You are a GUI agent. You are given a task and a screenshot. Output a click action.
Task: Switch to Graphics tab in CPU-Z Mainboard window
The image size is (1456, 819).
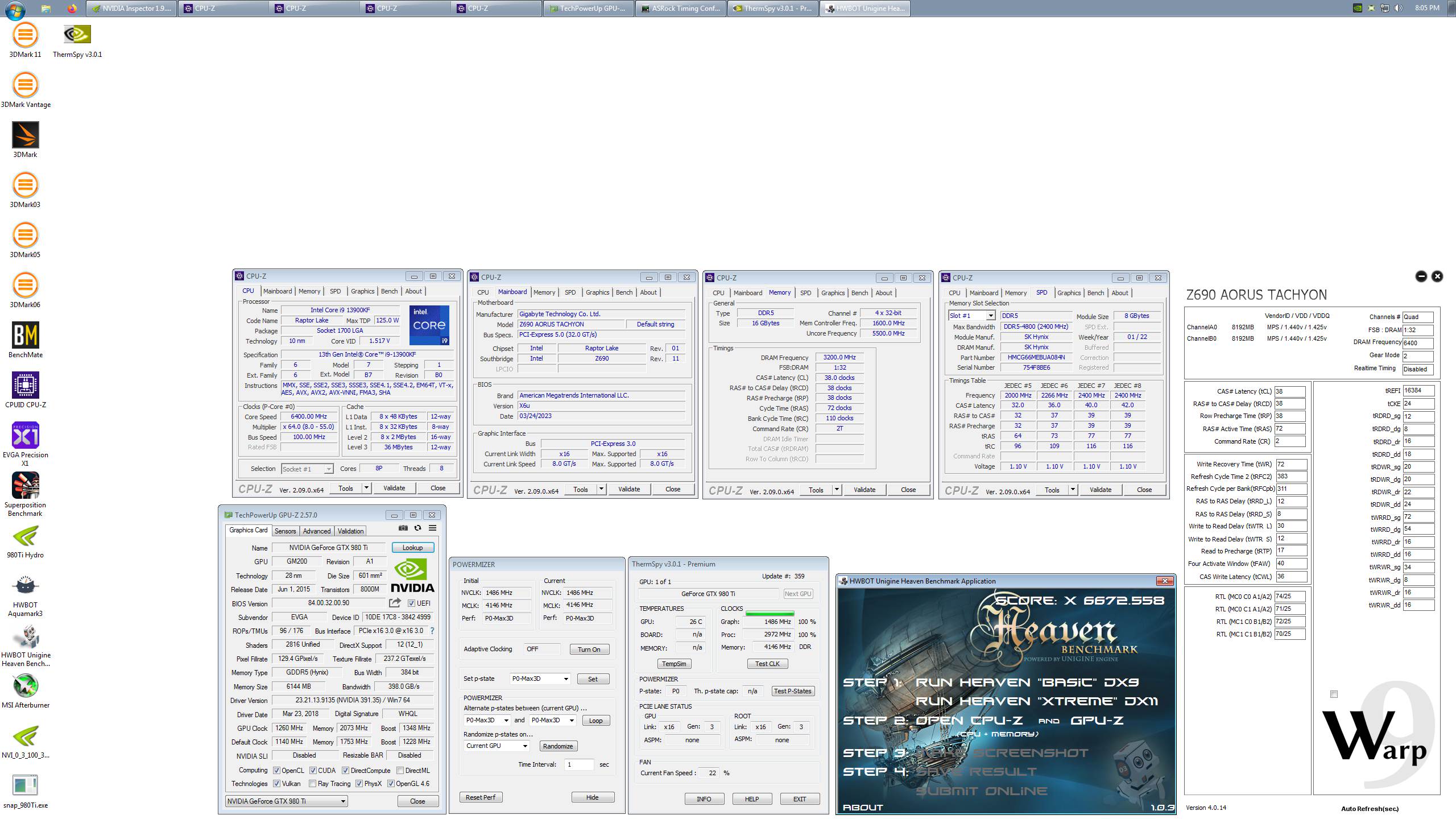(597, 292)
